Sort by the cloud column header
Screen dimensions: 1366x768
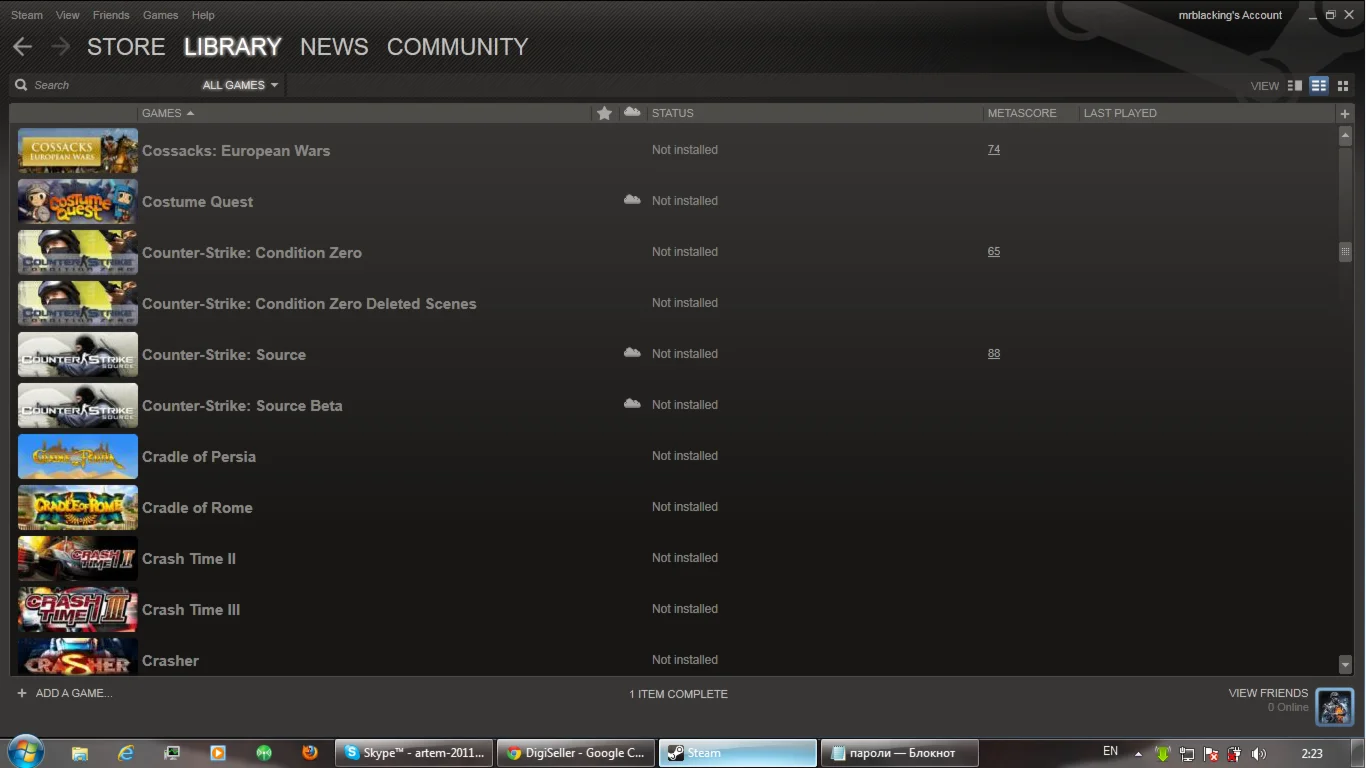point(631,112)
